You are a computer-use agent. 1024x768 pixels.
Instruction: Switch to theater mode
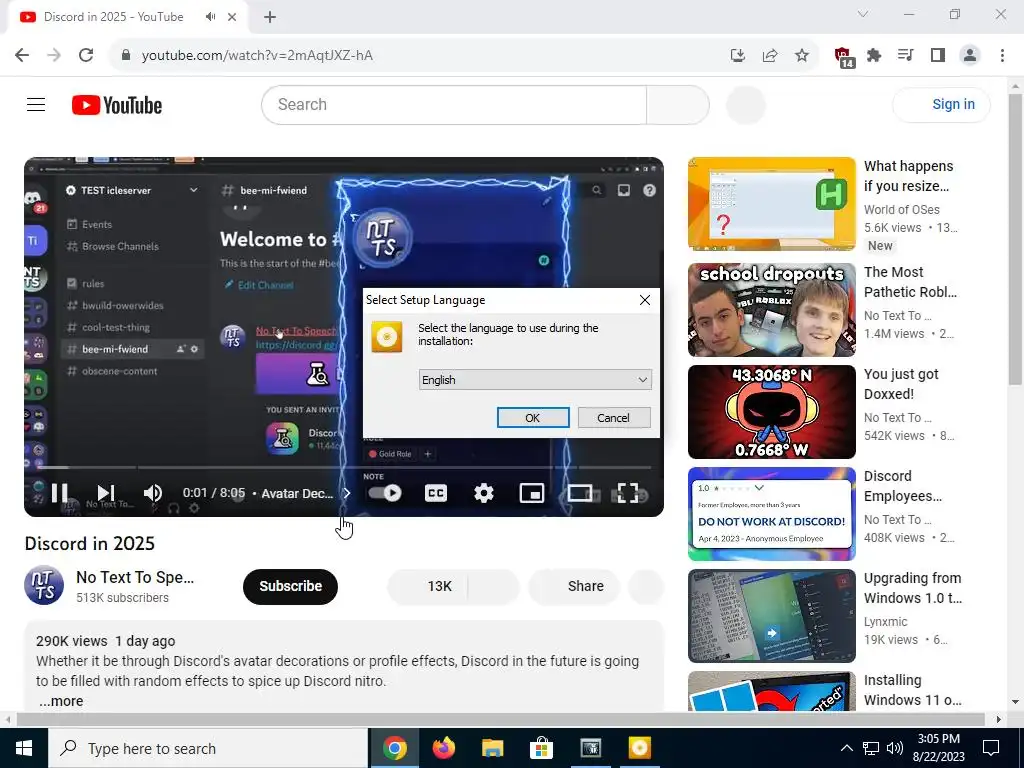[x=579, y=493]
